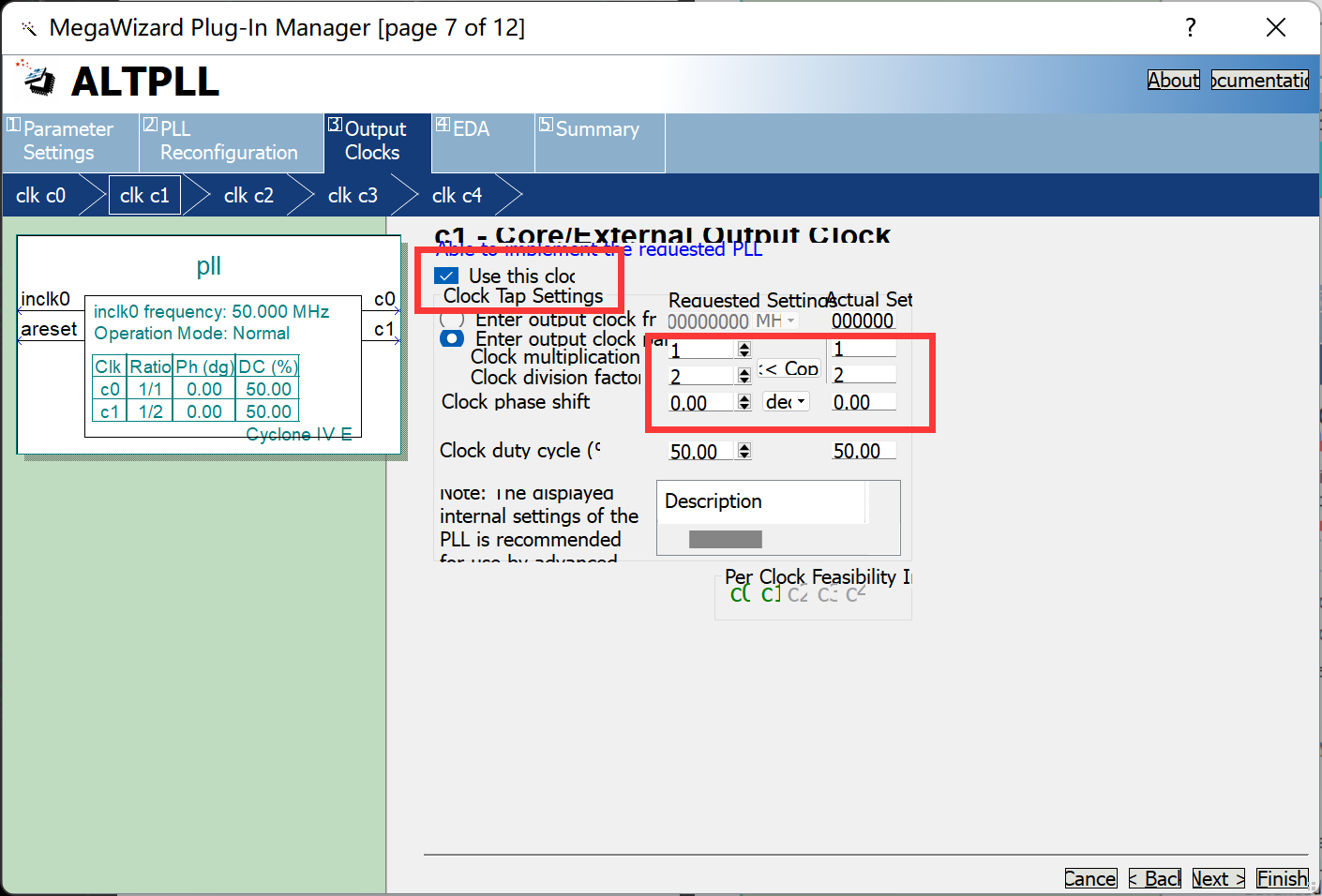Go to the clk c3 page
The image size is (1322, 896).
353,195
